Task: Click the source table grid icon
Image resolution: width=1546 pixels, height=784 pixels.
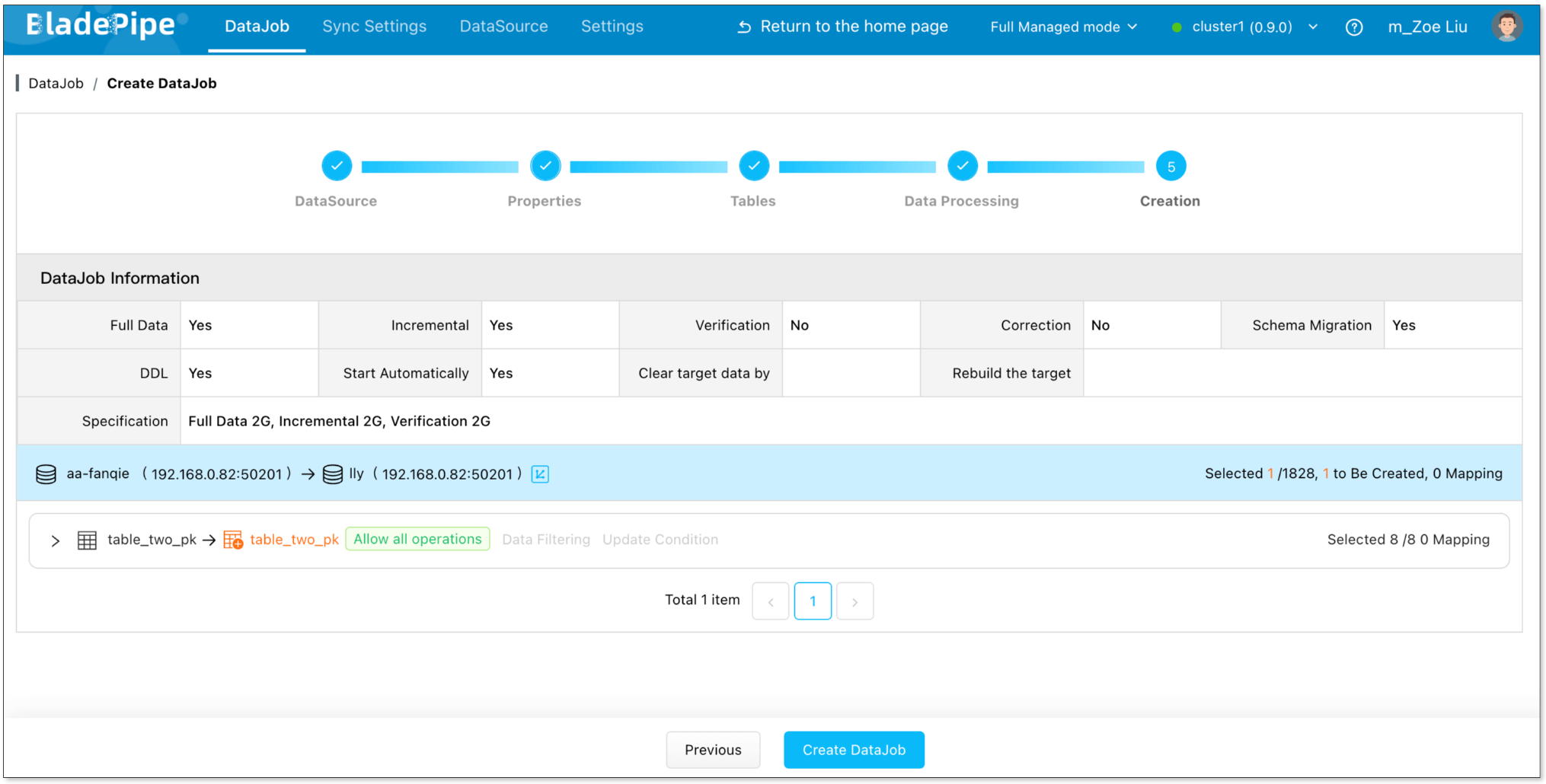Action: coord(88,540)
